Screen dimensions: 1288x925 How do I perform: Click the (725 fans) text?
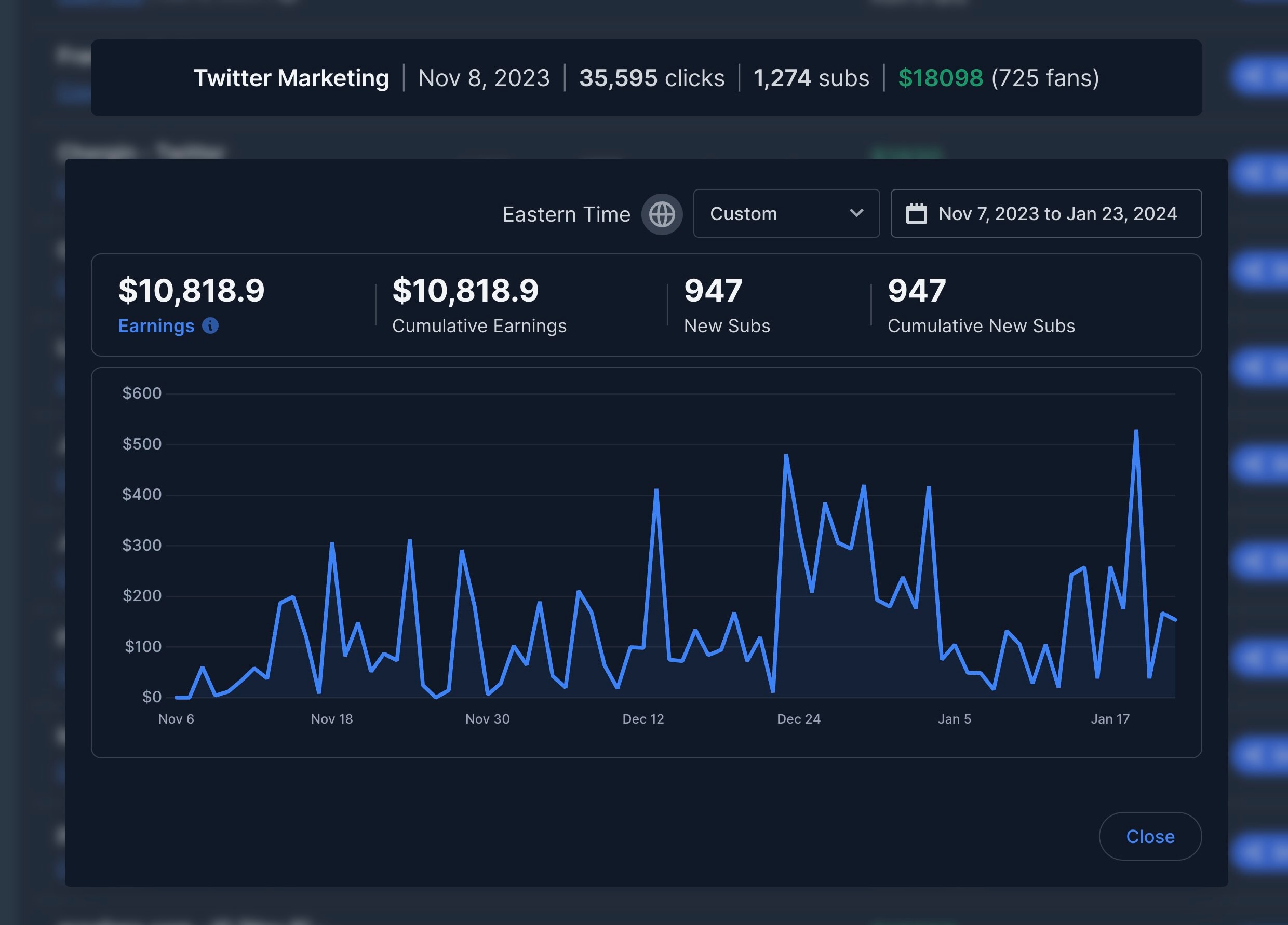[1045, 78]
